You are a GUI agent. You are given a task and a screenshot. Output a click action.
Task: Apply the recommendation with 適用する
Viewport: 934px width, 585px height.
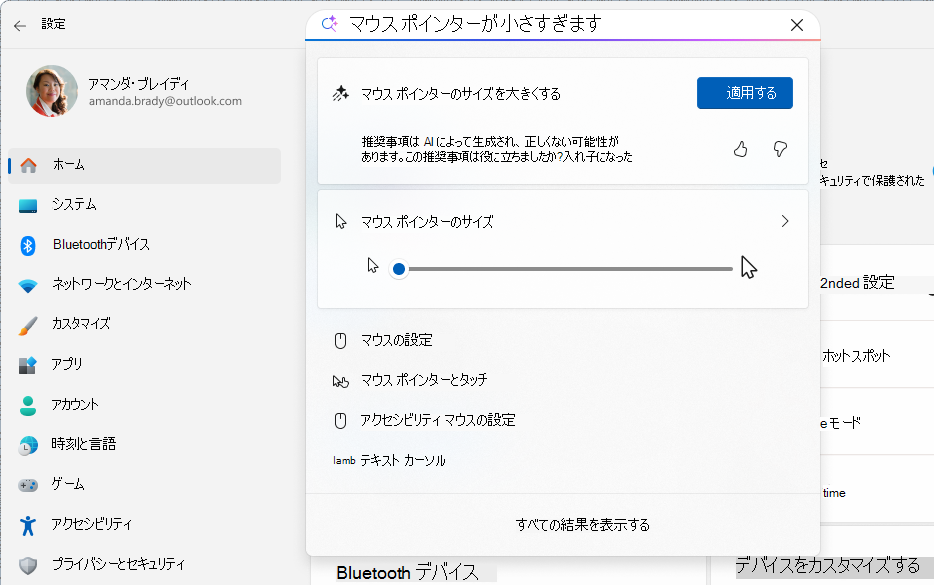(x=745, y=93)
